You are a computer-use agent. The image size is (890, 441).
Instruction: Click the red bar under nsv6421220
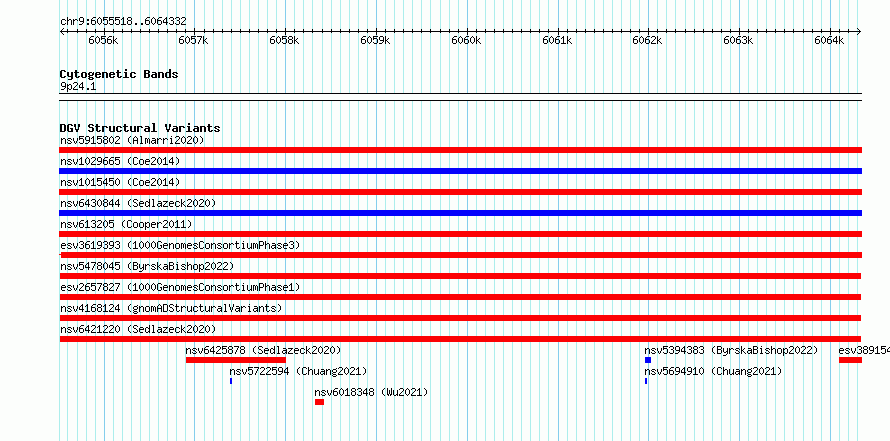click(460, 339)
